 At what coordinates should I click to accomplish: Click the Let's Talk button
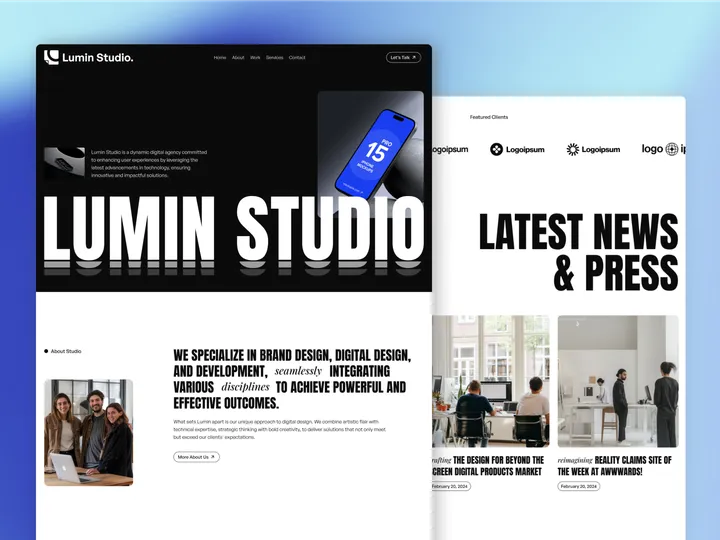(x=403, y=57)
